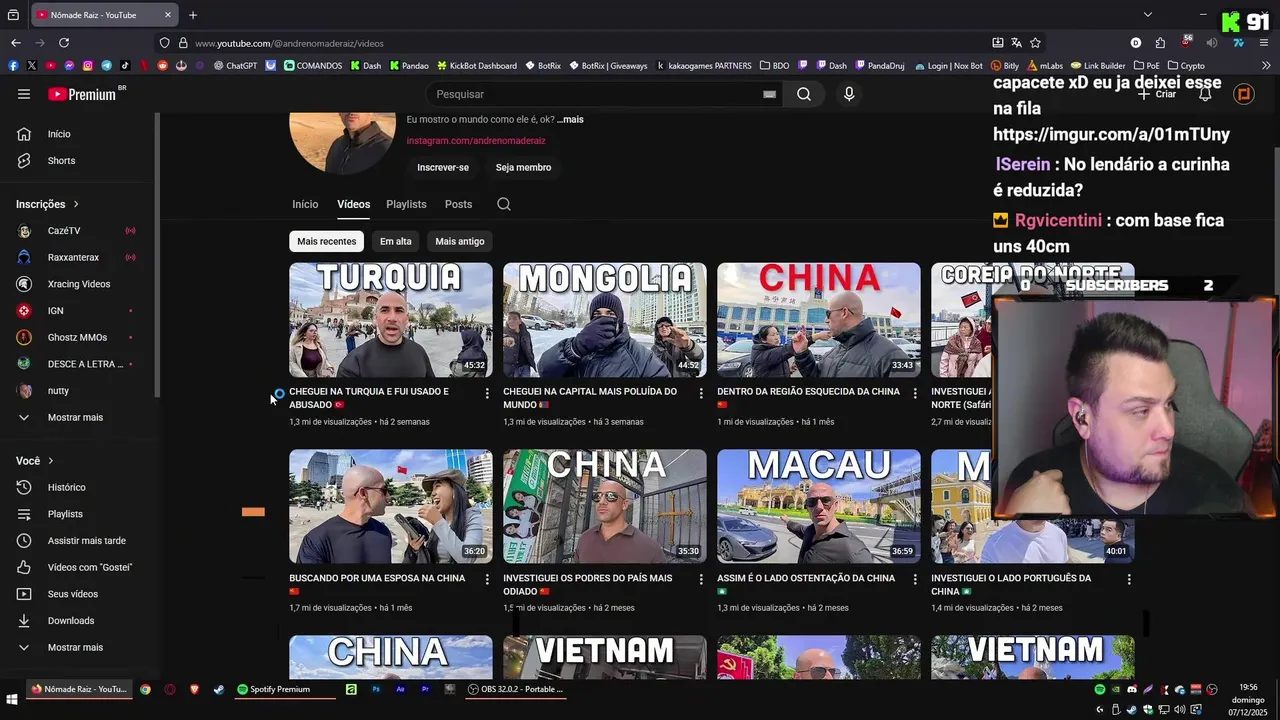Open title BUSCANDO POR UMA ESPOSA NA CHINA

(377, 578)
